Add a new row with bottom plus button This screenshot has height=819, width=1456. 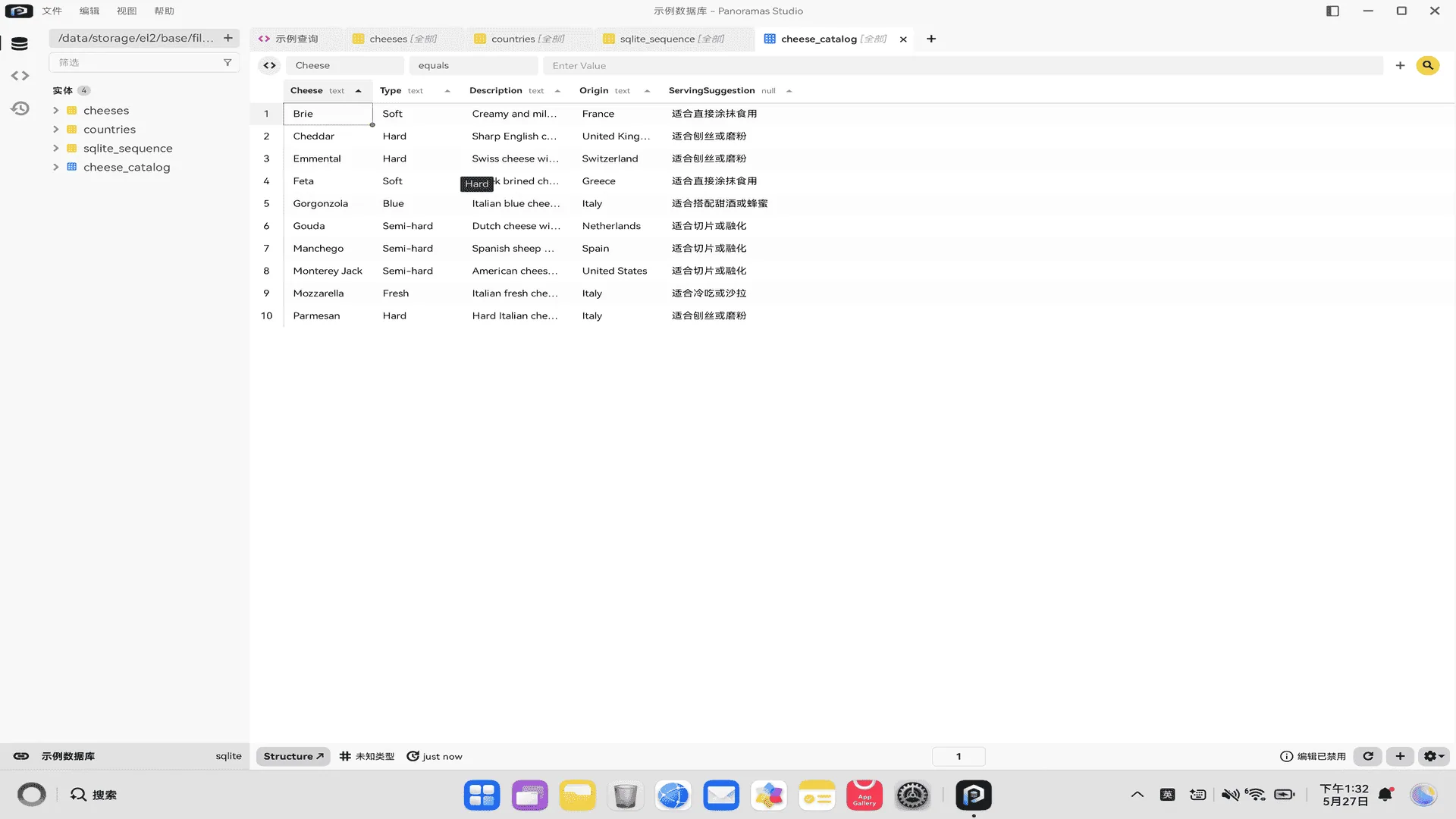pyautogui.click(x=1400, y=756)
